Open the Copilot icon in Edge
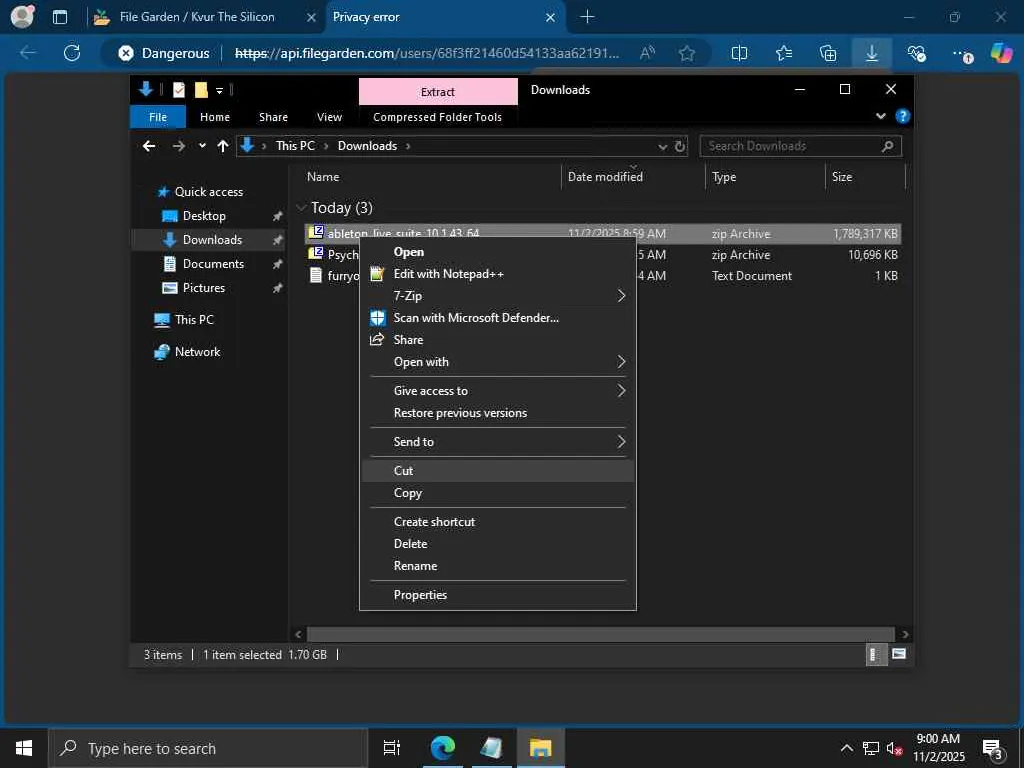Viewport: 1024px width, 768px height. pyautogui.click(x=1001, y=53)
